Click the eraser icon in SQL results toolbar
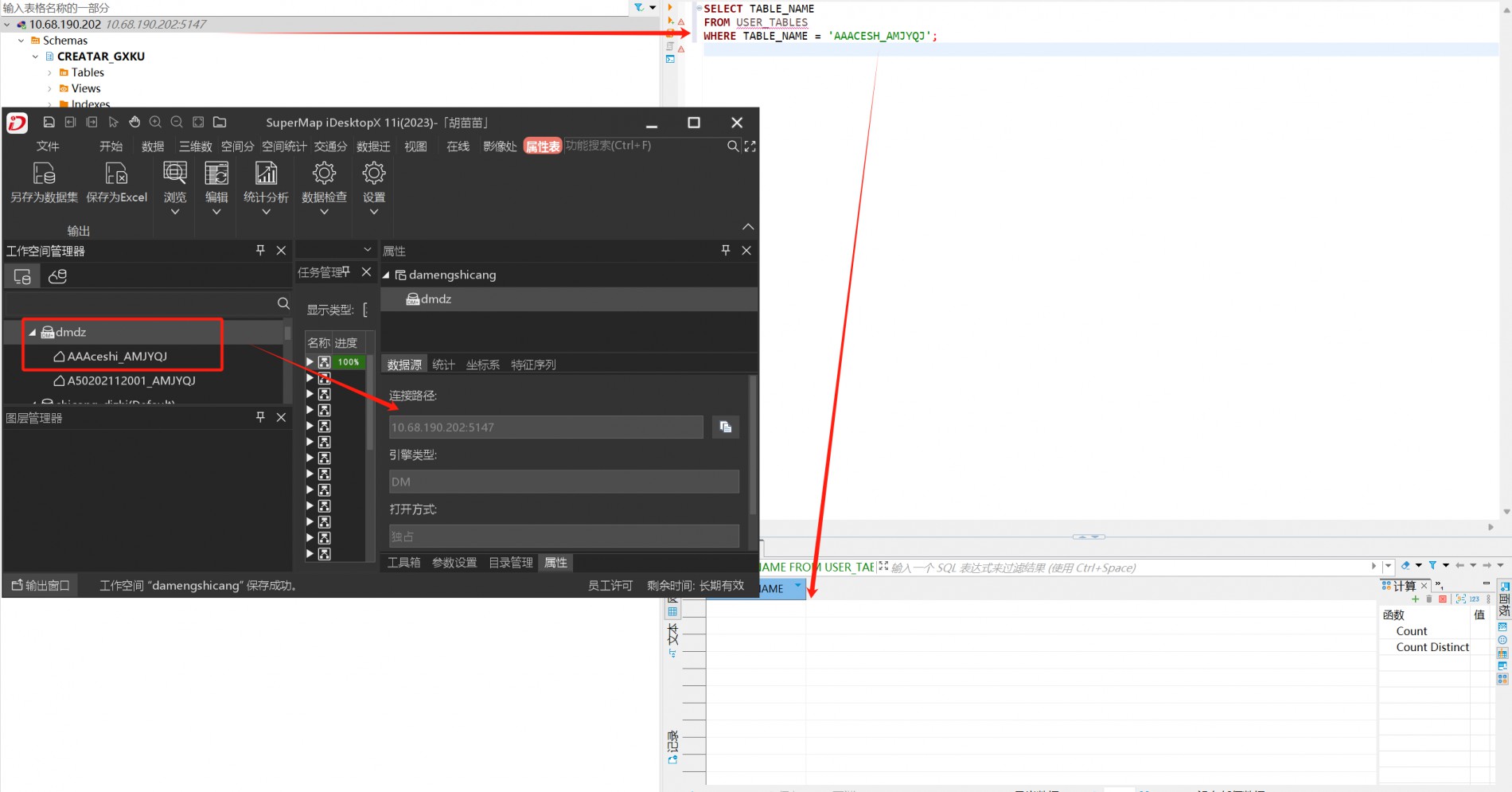Screen dimensions: 1512x792 coord(1405,565)
